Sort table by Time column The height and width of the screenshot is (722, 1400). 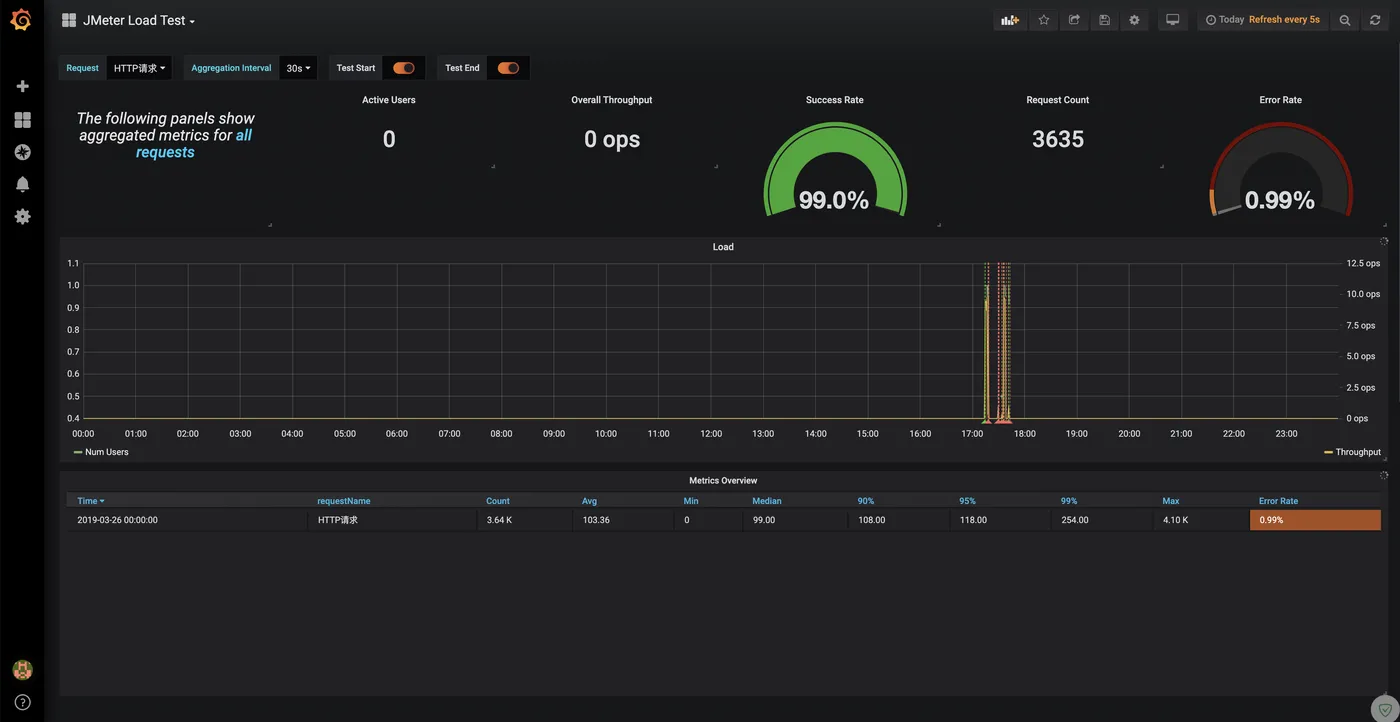[90, 501]
